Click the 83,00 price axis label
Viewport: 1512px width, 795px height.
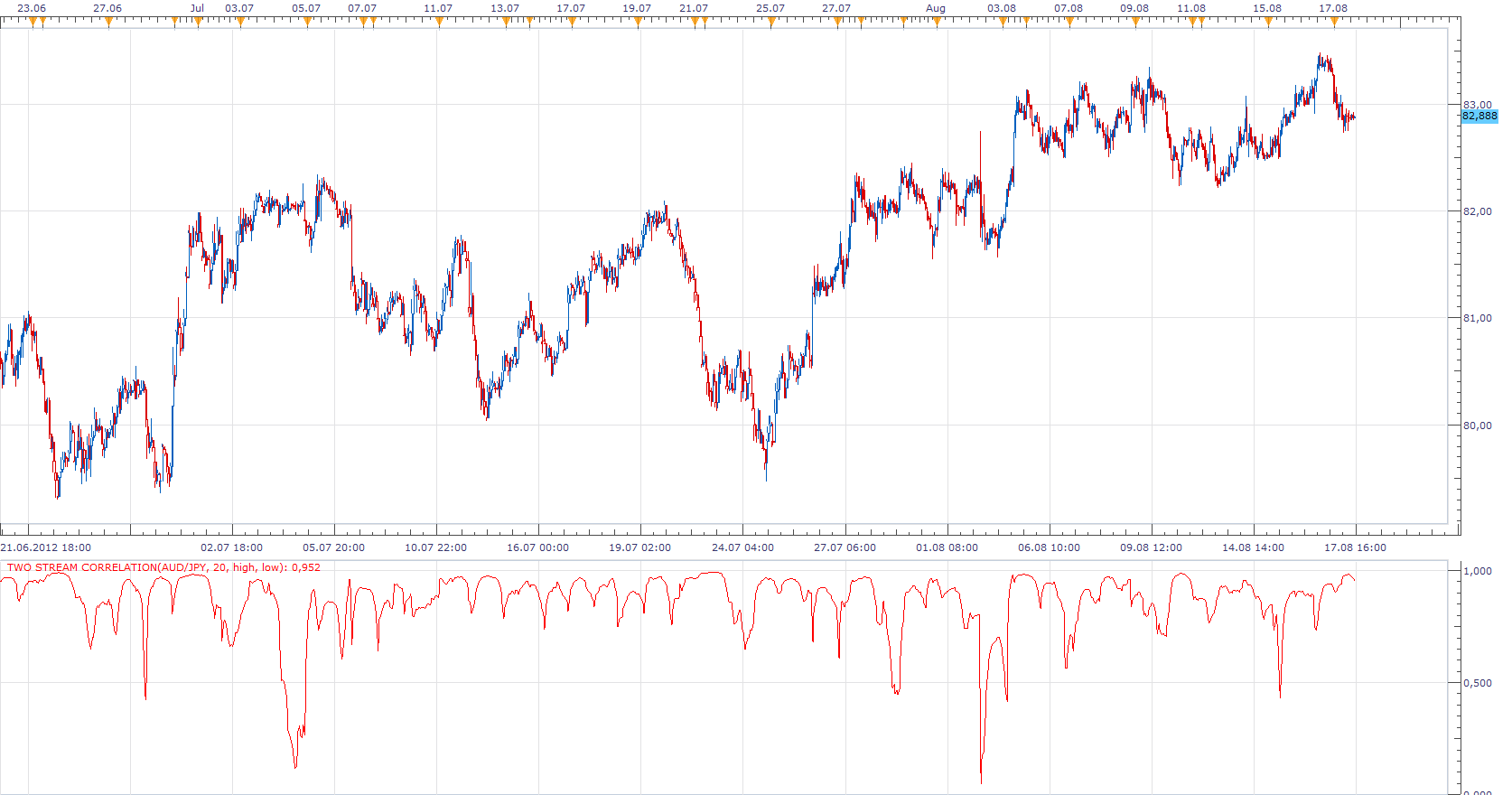pos(1478,105)
